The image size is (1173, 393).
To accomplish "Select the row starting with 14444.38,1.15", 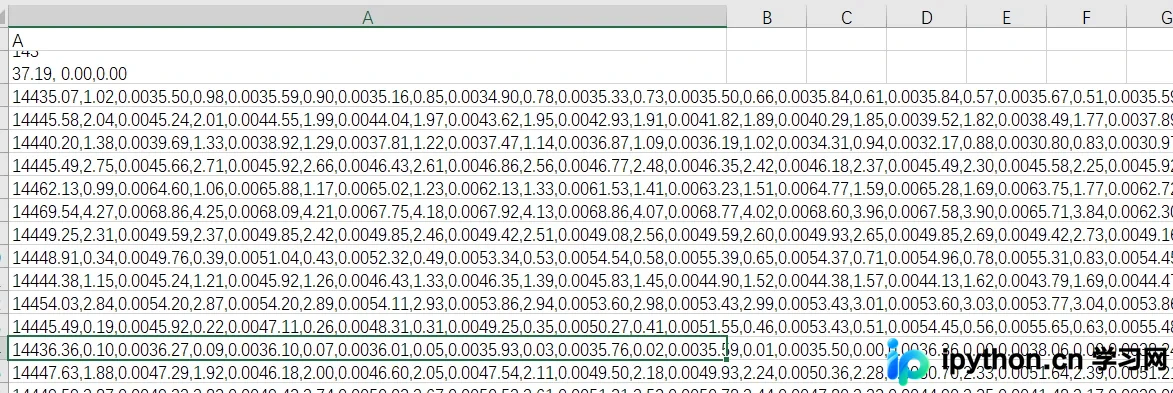I will pyautogui.click(x=591, y=281).
